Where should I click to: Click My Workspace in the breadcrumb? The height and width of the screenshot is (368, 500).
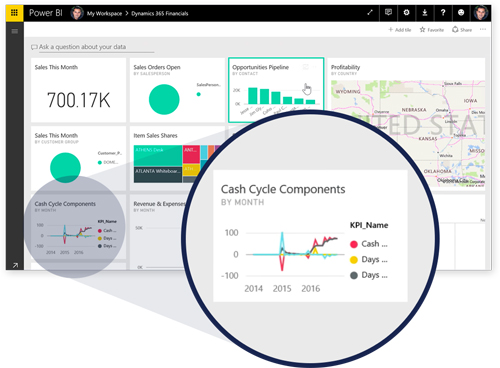click(104, 13)
